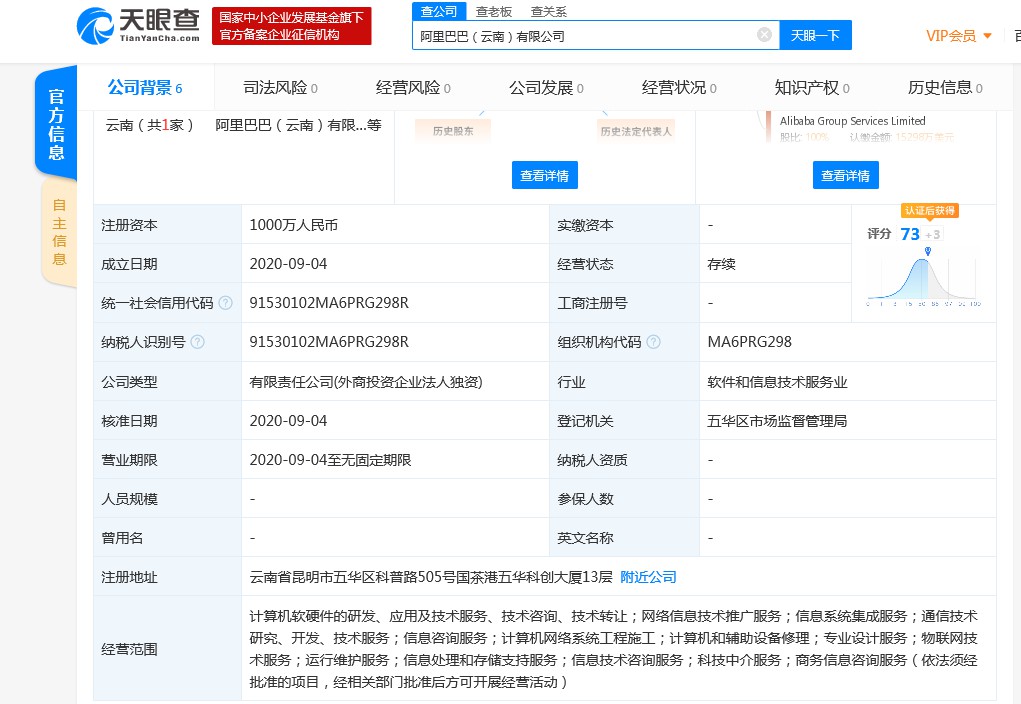Click the 历史法定代表人 label
The height and width of the screenshot is (704, 1021).
pos(636,131)
